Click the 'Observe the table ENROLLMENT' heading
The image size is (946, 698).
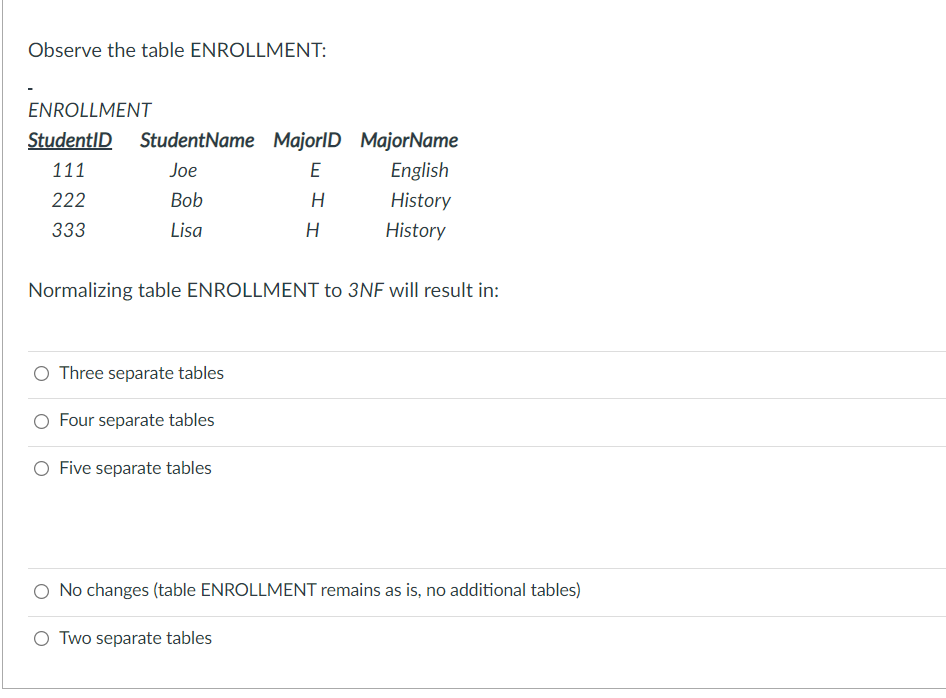(178, 50)
